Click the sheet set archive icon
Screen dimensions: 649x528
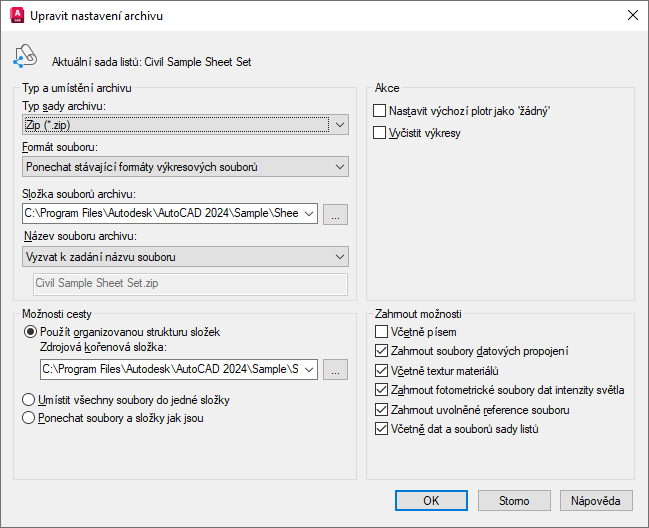pos(25,56)
